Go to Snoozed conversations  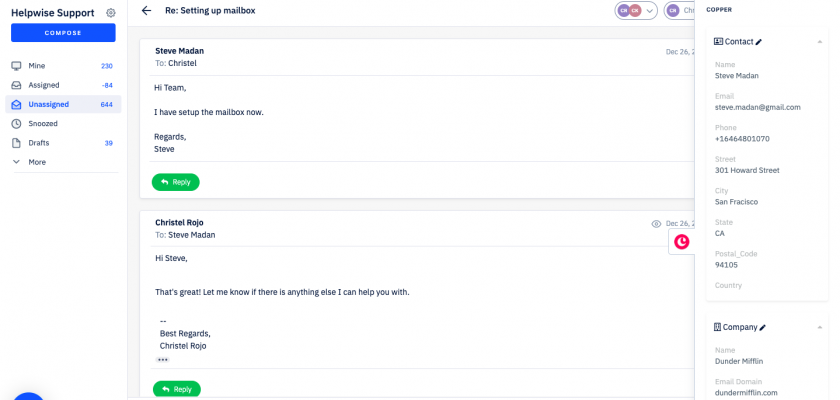(43, 123)
